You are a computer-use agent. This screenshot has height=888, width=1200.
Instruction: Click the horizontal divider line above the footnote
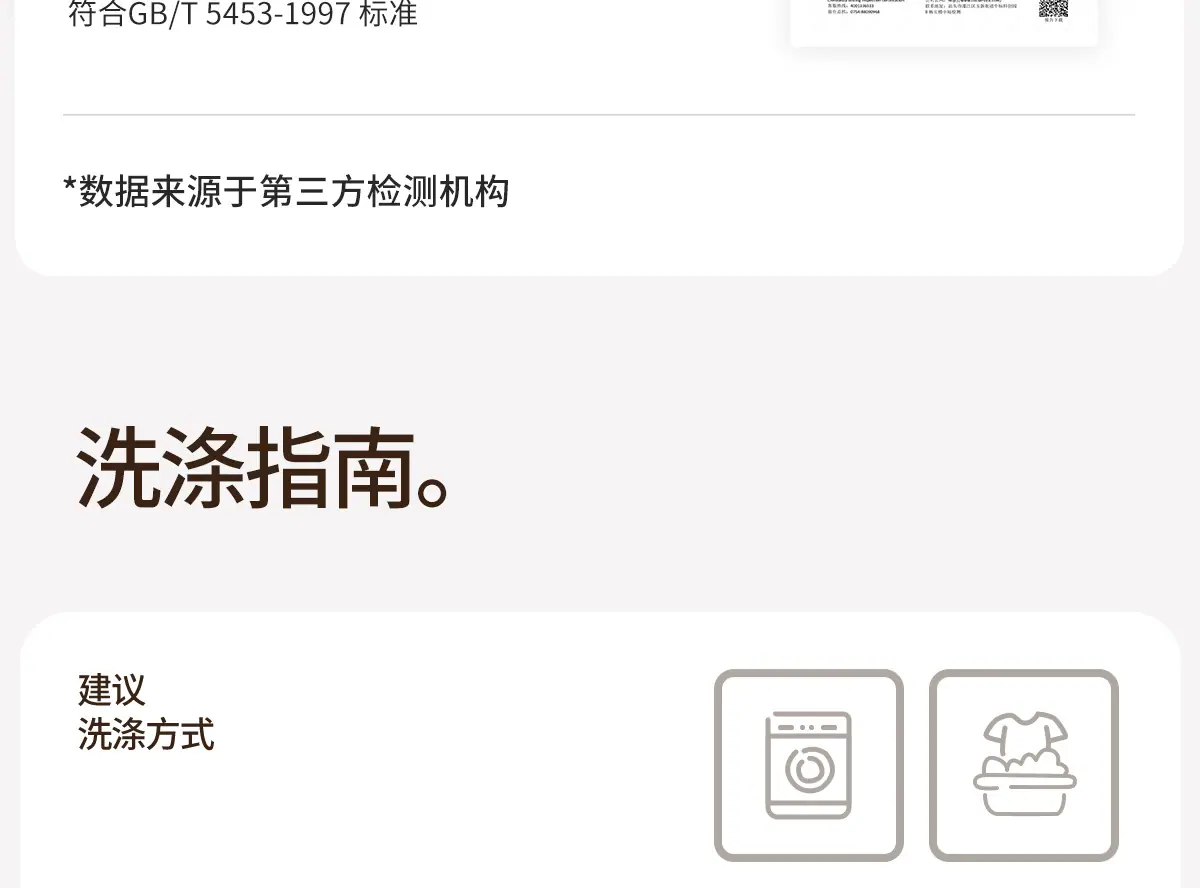pos(599,115)
